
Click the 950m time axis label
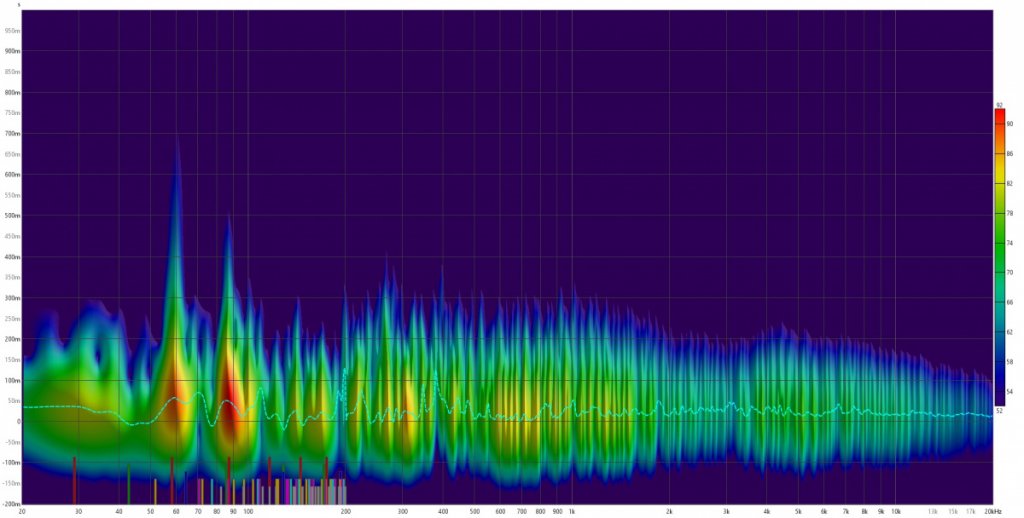point(12,31)
